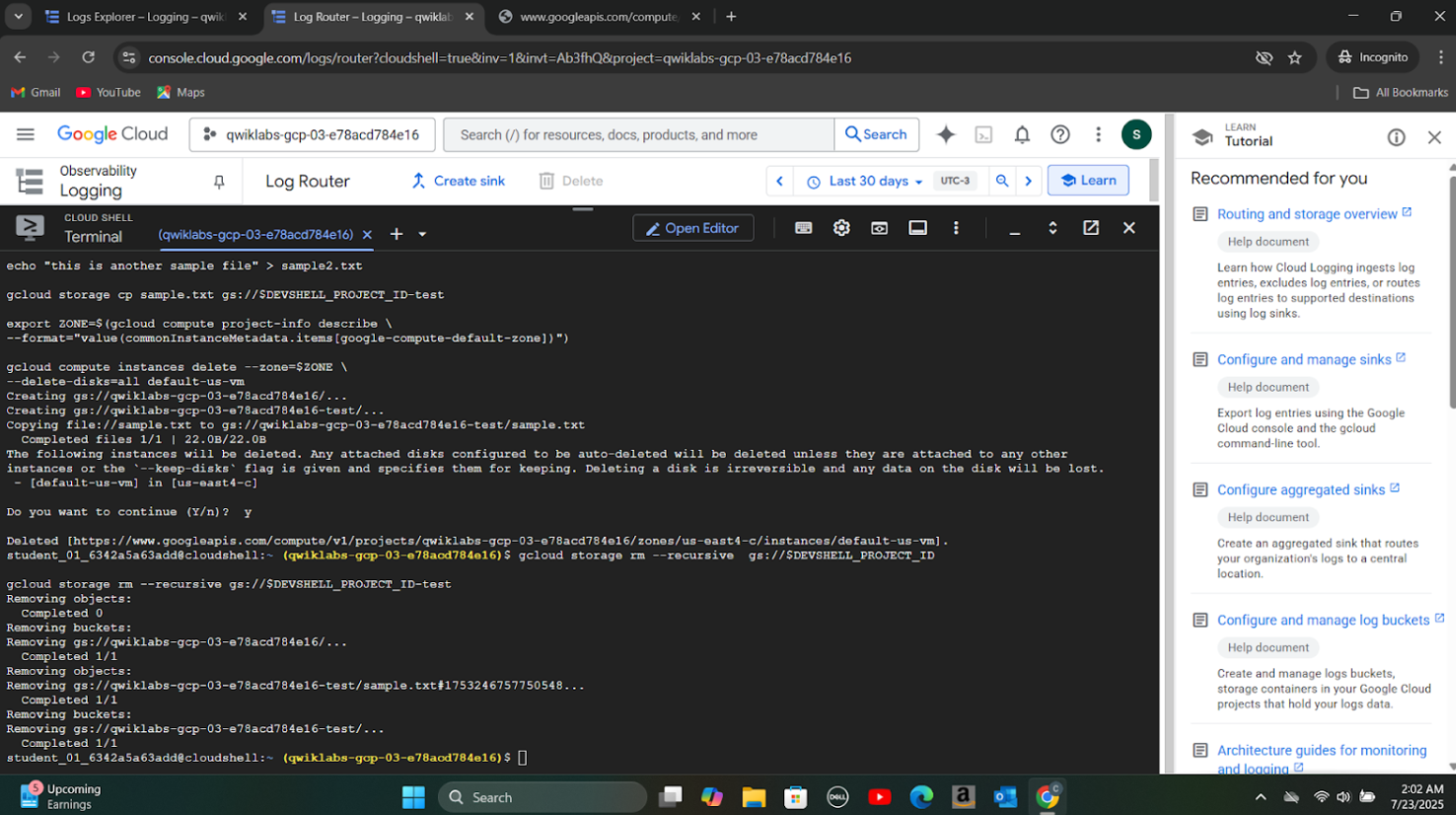This screenshot has height=815, width=1456.
Task: Open Cloud Shell terminal settings gear
Action: click(x=841, y=228)
